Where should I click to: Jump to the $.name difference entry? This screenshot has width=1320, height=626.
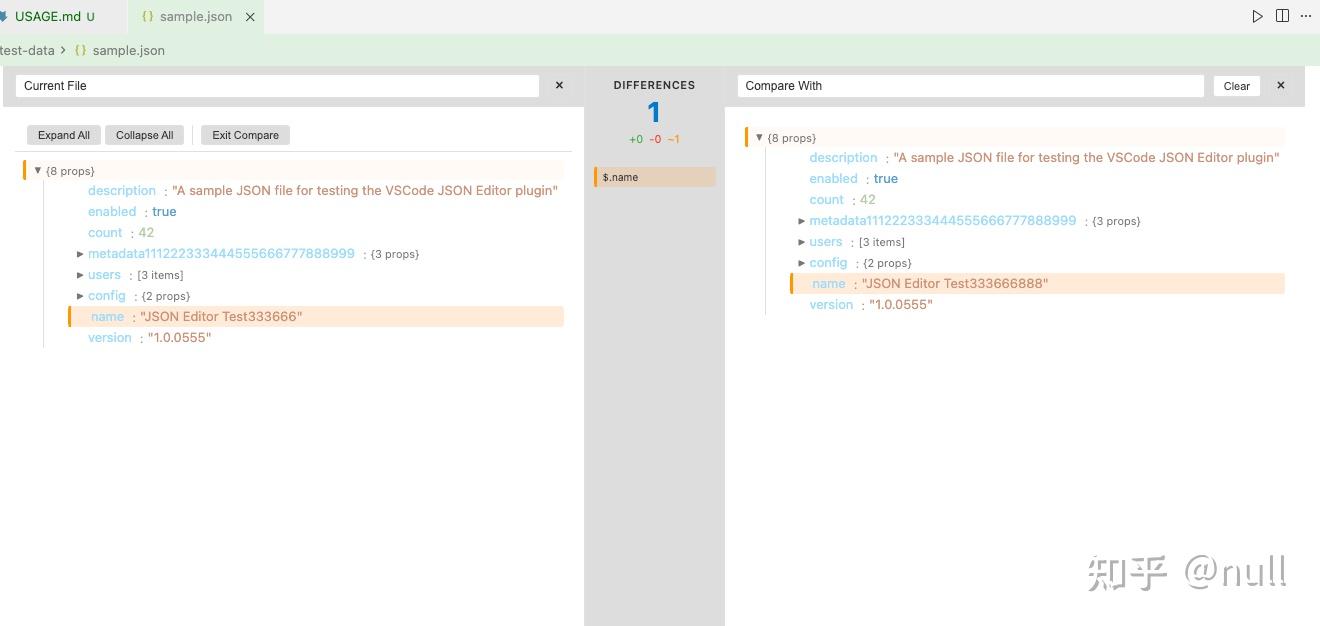pos(655,177)
